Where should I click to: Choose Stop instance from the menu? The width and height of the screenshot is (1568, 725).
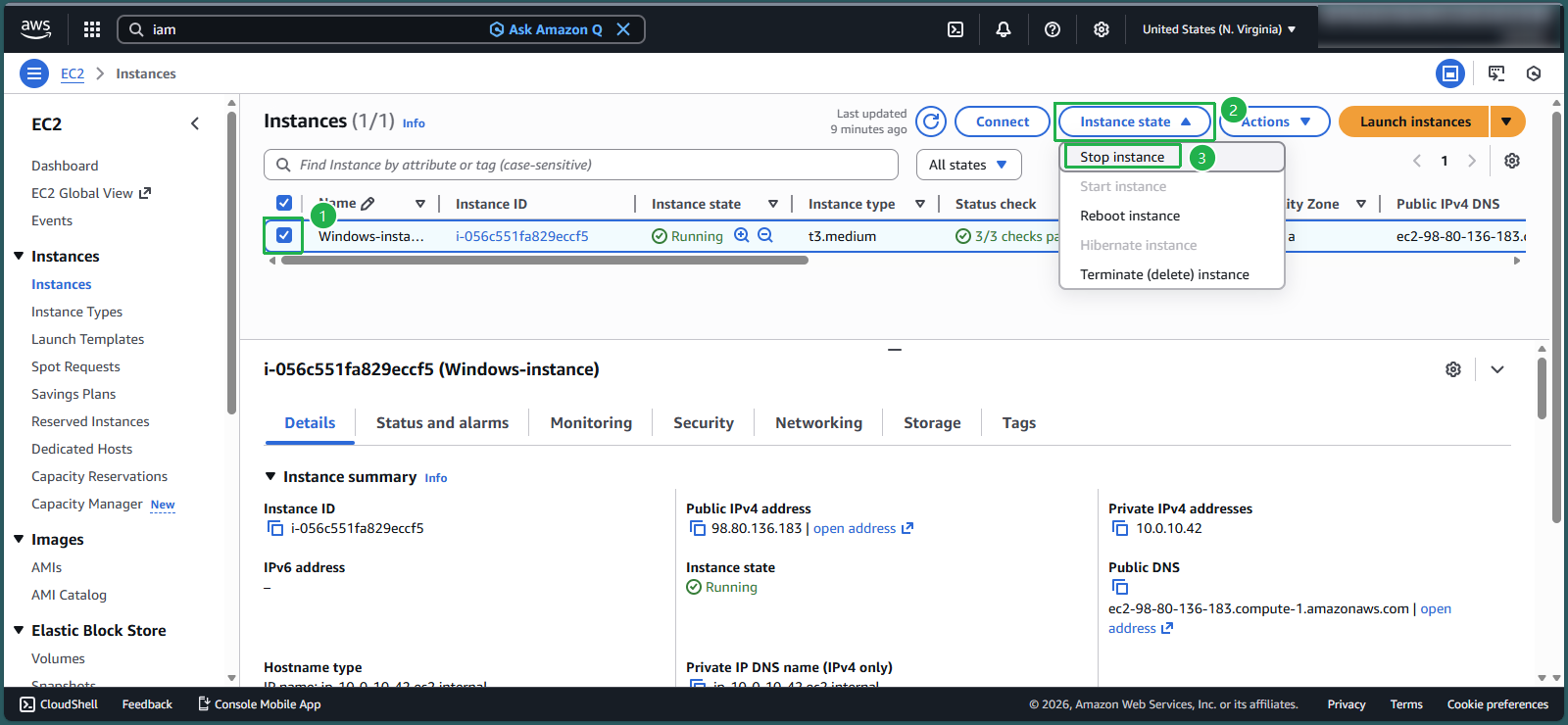click(1122, 157)
